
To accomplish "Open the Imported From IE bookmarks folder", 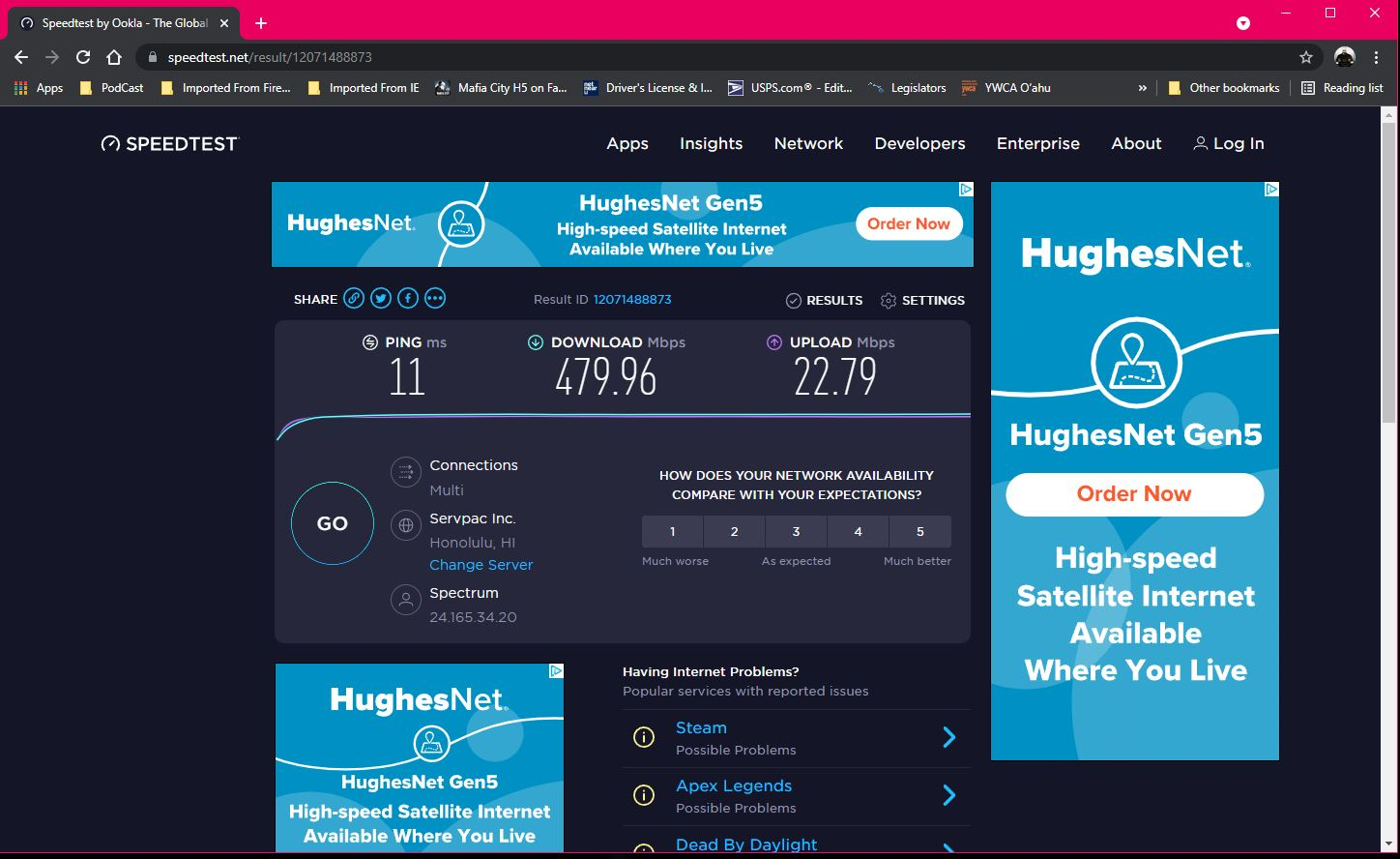I will [364, 88].
